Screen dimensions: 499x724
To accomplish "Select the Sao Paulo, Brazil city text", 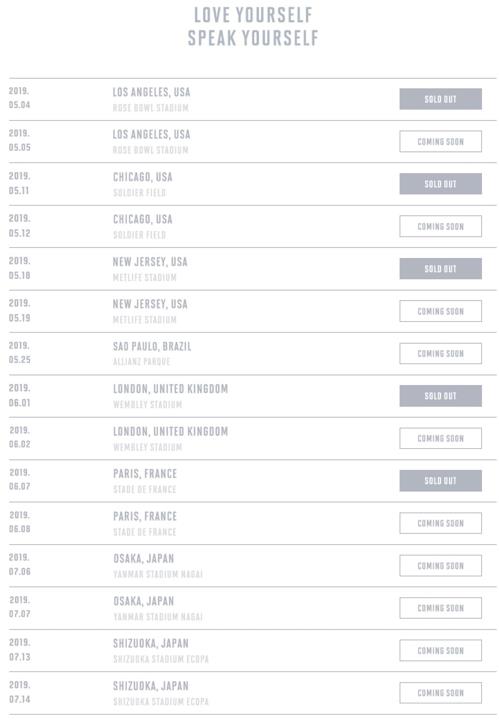I will pos(152,346).
